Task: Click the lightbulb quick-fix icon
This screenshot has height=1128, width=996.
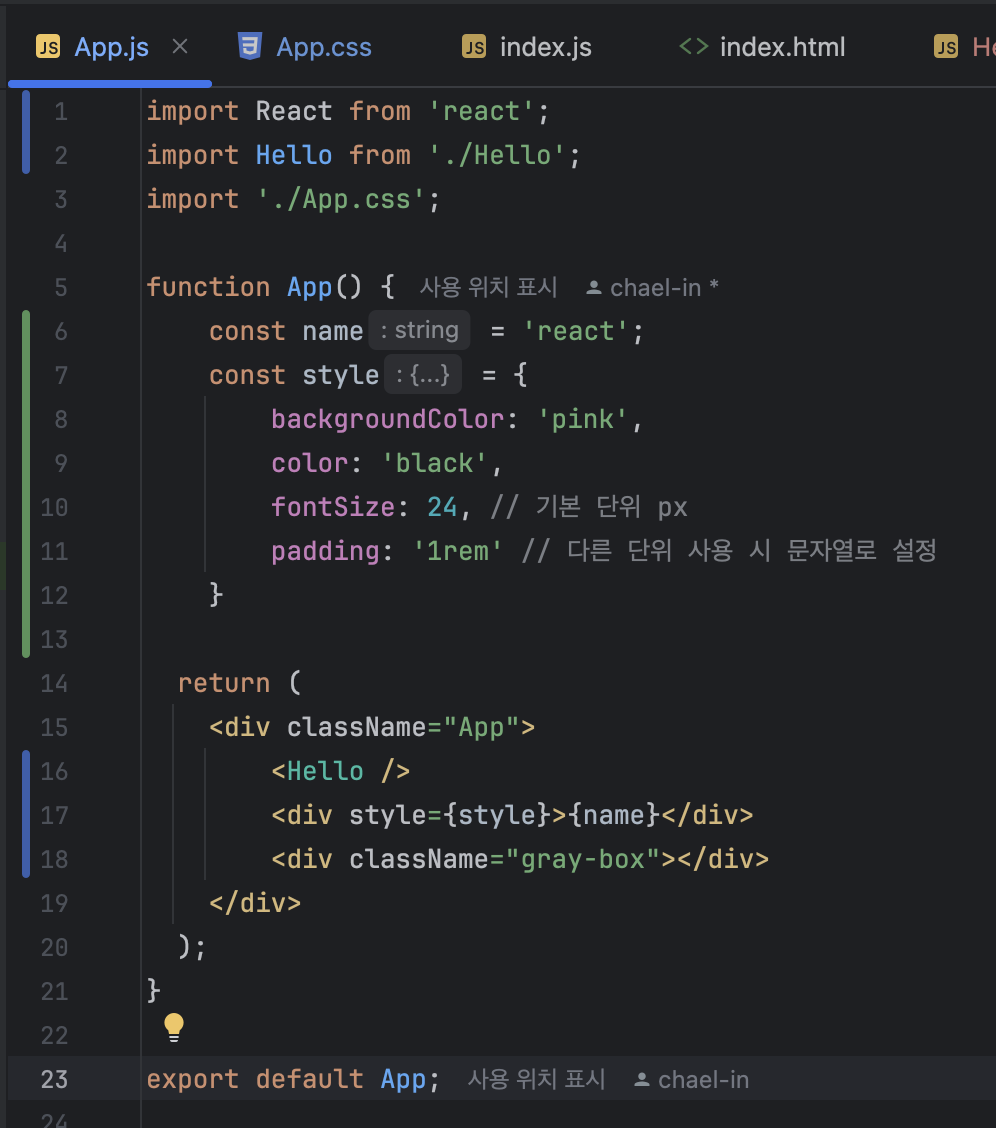Action: point(174,1027)
